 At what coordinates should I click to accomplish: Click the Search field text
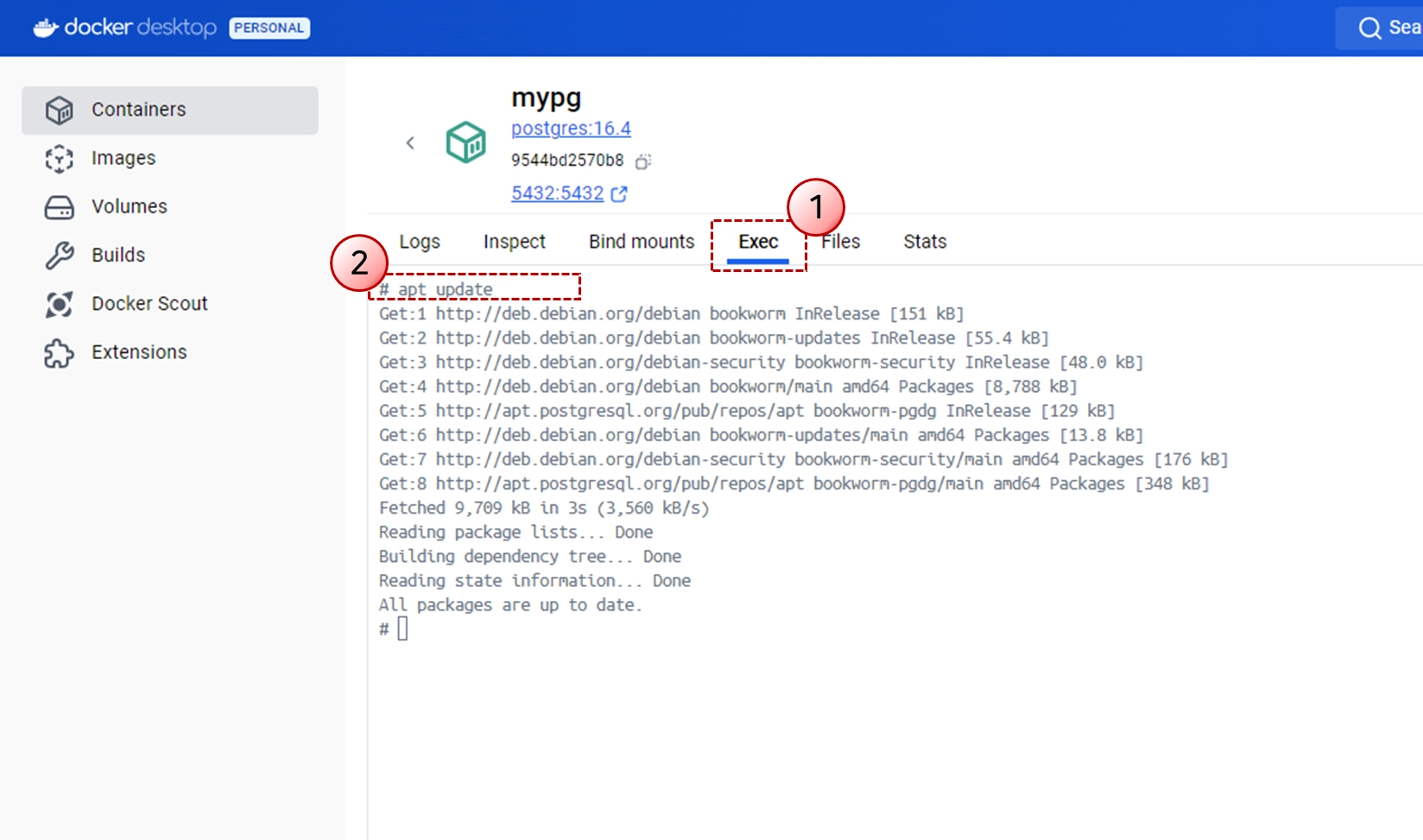(x=1405, y=28)
